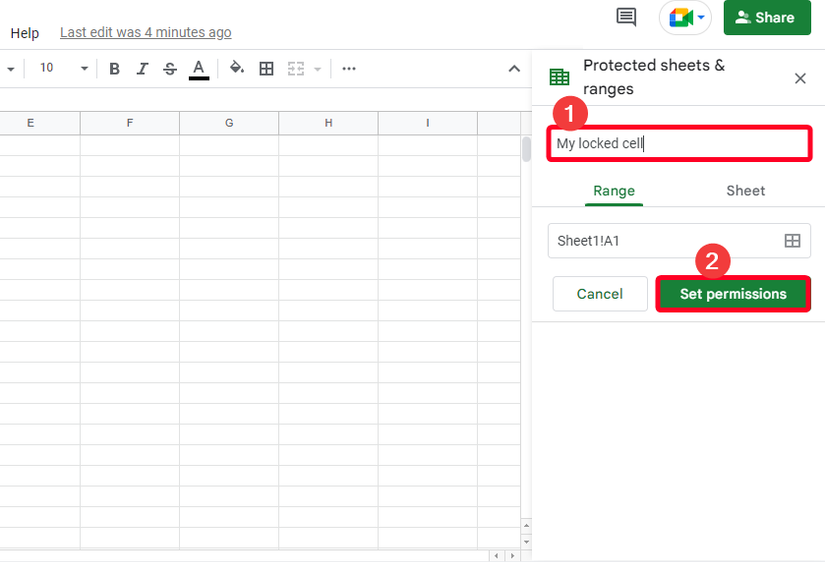This screenshot has width=825, height=562.
Task: Open the borders tool
Action: pos(266,69)
